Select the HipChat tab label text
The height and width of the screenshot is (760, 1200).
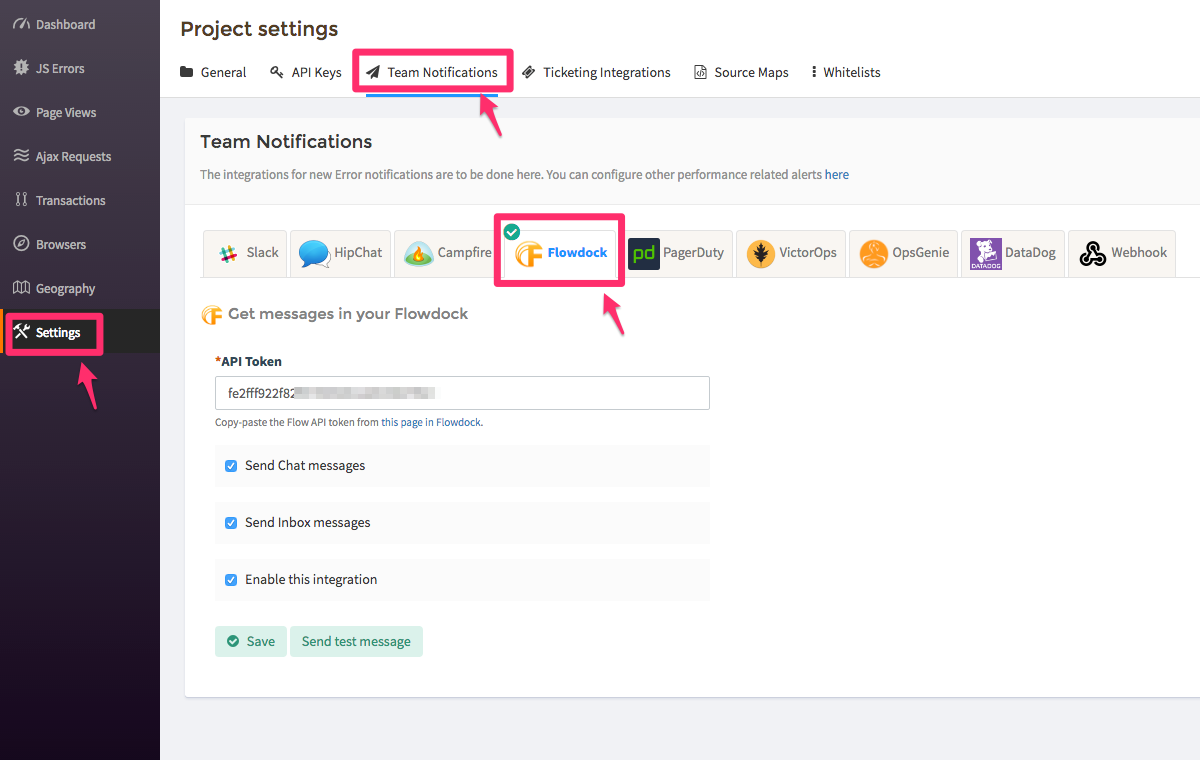click(x=358, y=253)
